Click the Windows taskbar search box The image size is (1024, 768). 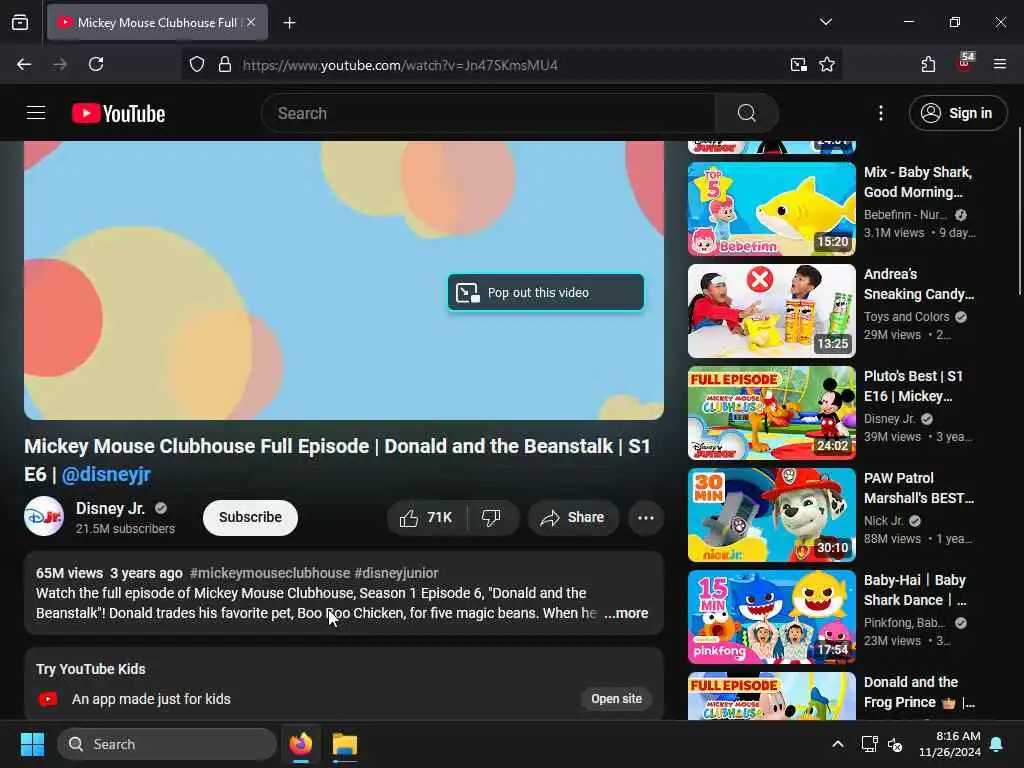[167, 744]
